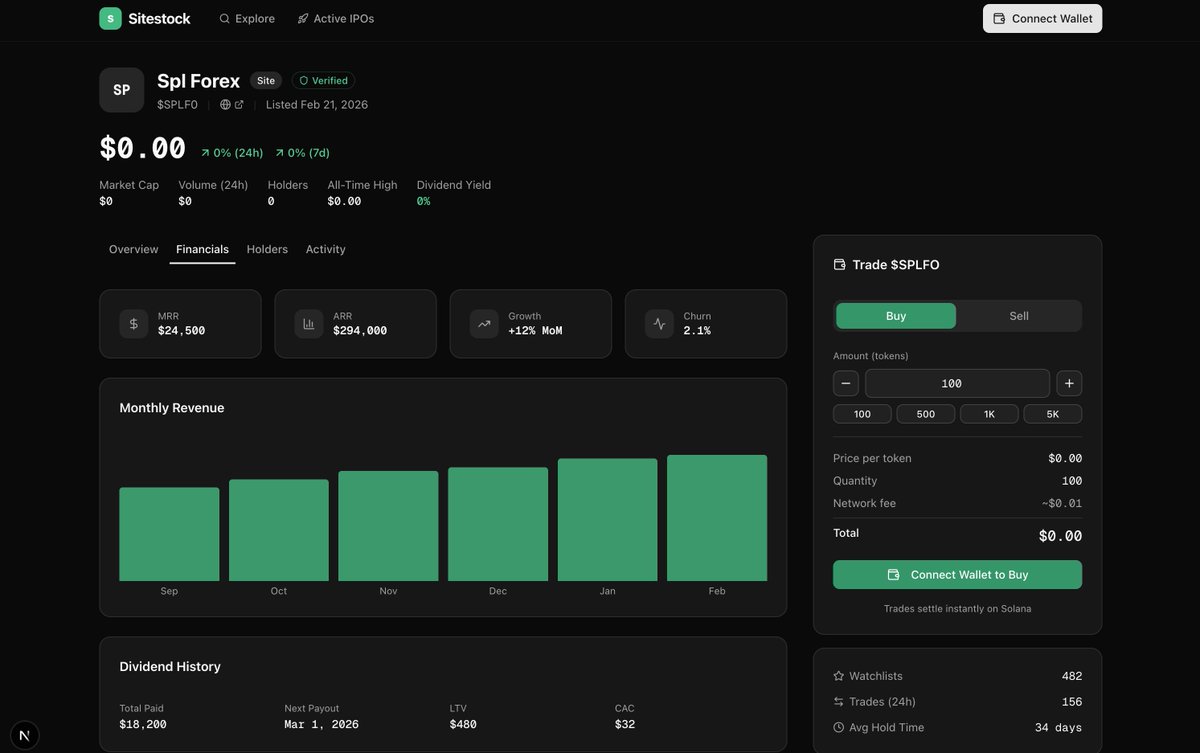Viewport: 1200px width, 753px height.
Task: Click the Explore search icon
Action: [x=224, y=19]
